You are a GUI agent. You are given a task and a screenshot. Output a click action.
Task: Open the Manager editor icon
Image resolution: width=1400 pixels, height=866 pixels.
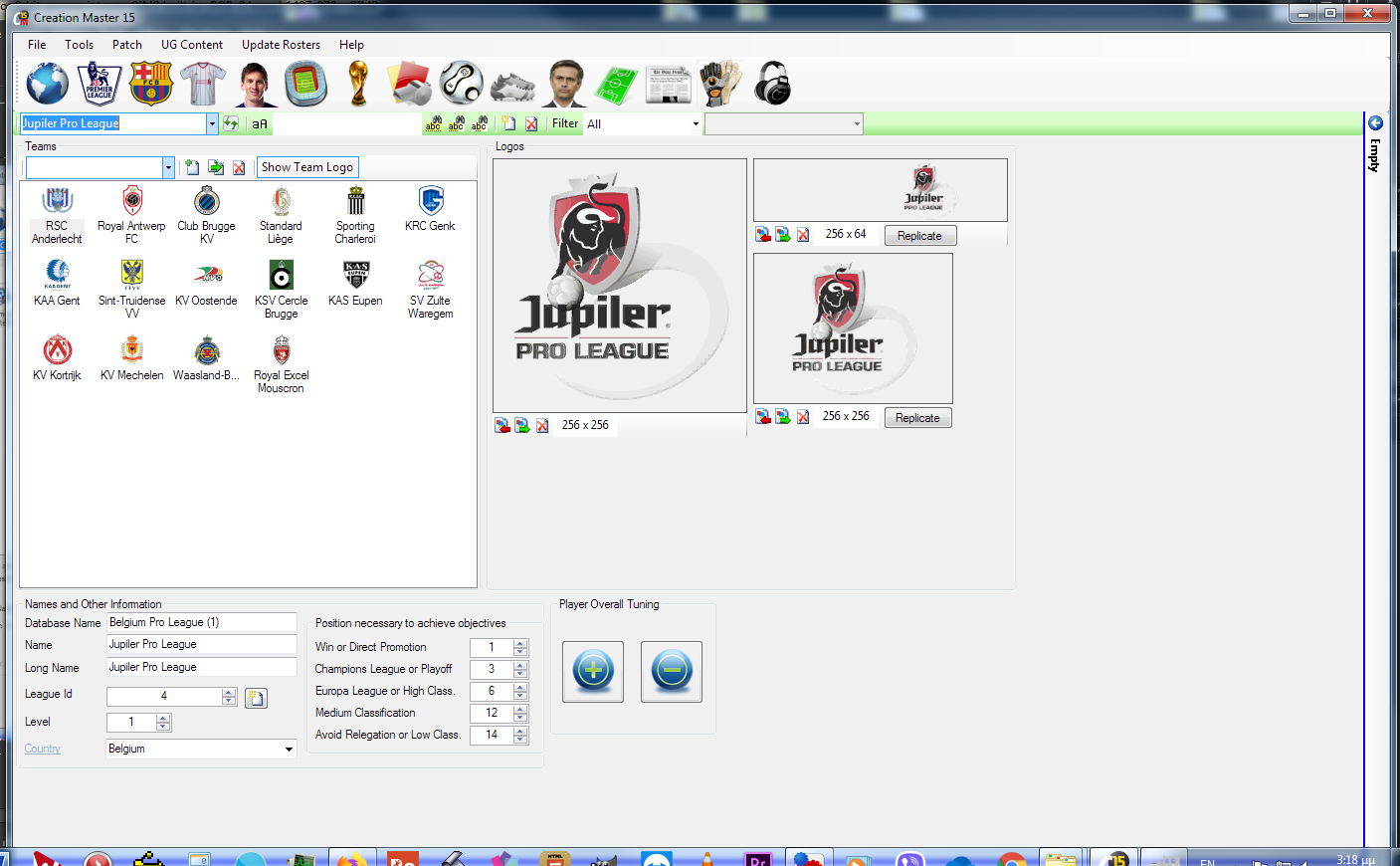pyautogui.click(x=564, y=84)
